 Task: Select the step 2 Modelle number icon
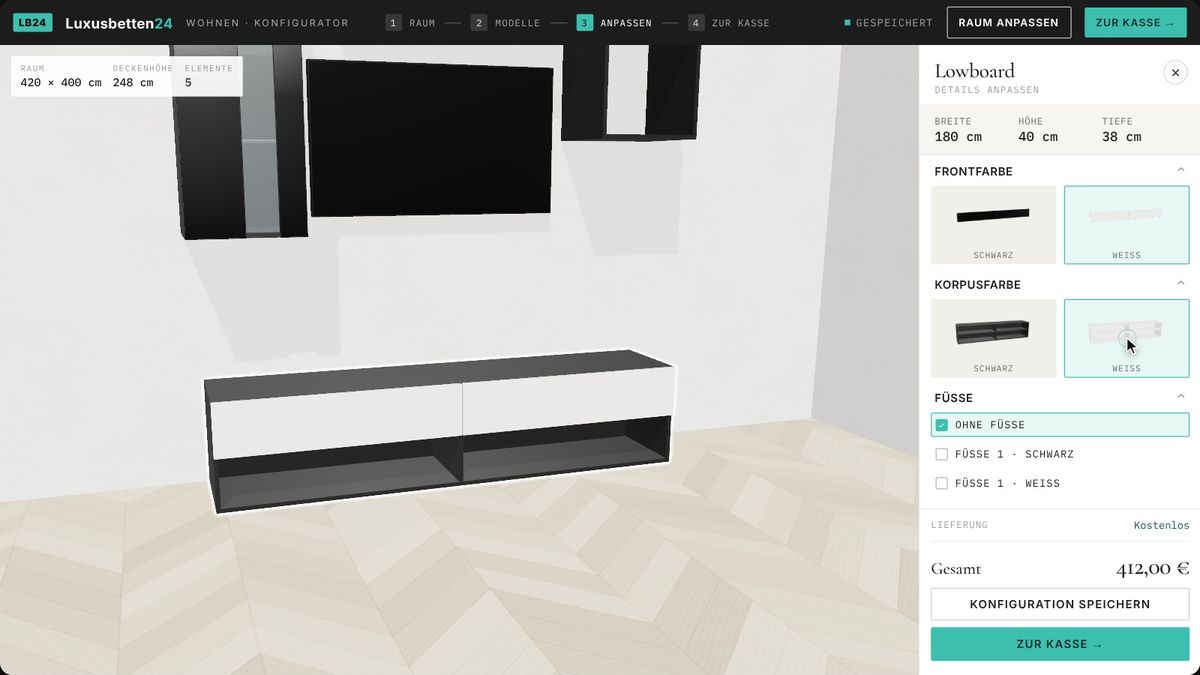pos(479,22)
